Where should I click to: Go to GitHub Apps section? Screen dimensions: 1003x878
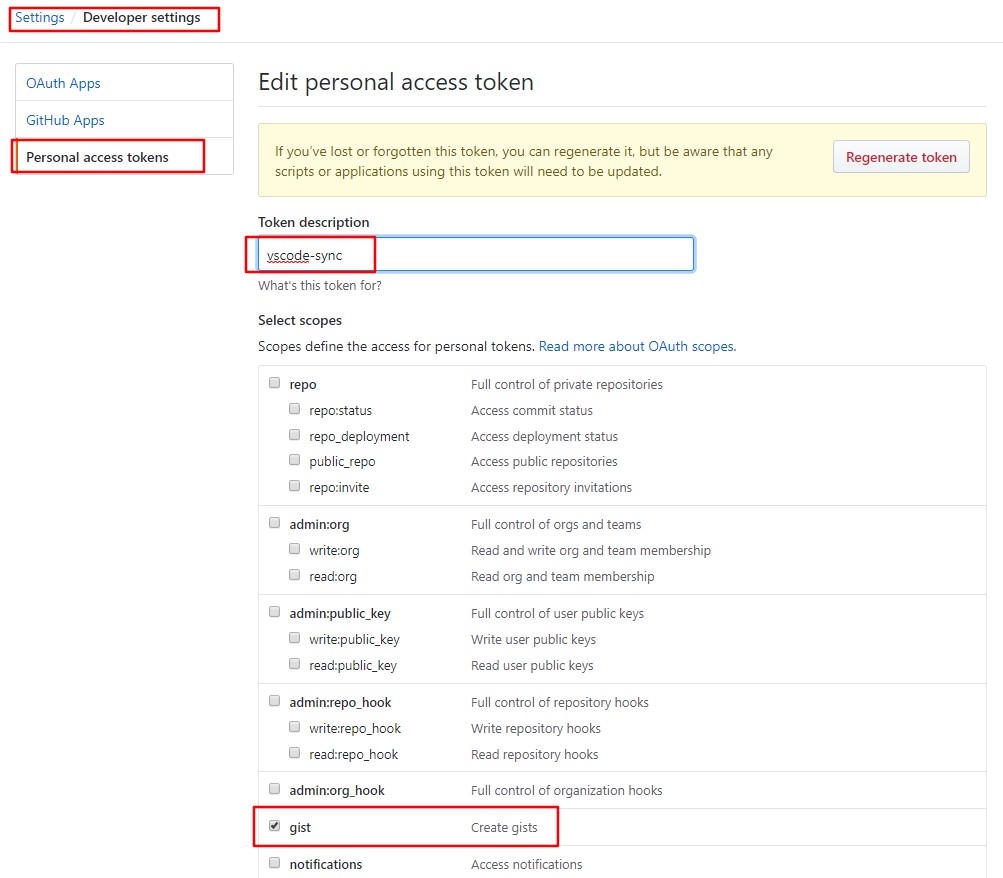pos(65,120)
